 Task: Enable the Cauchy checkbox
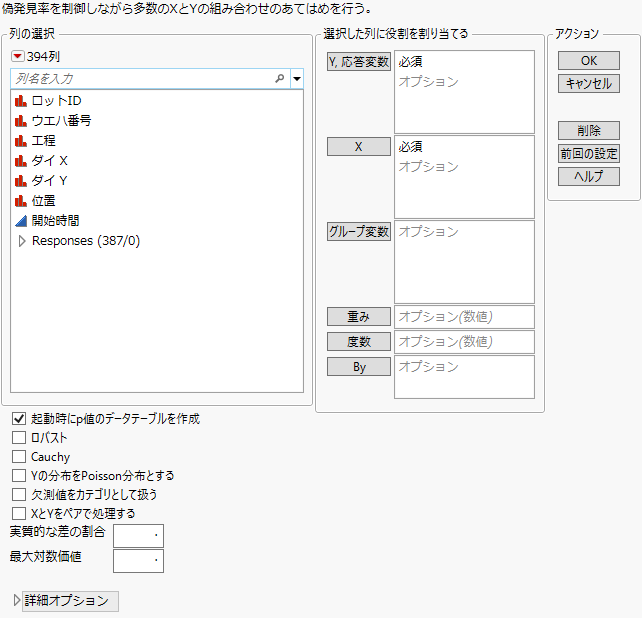click(19, 457)
